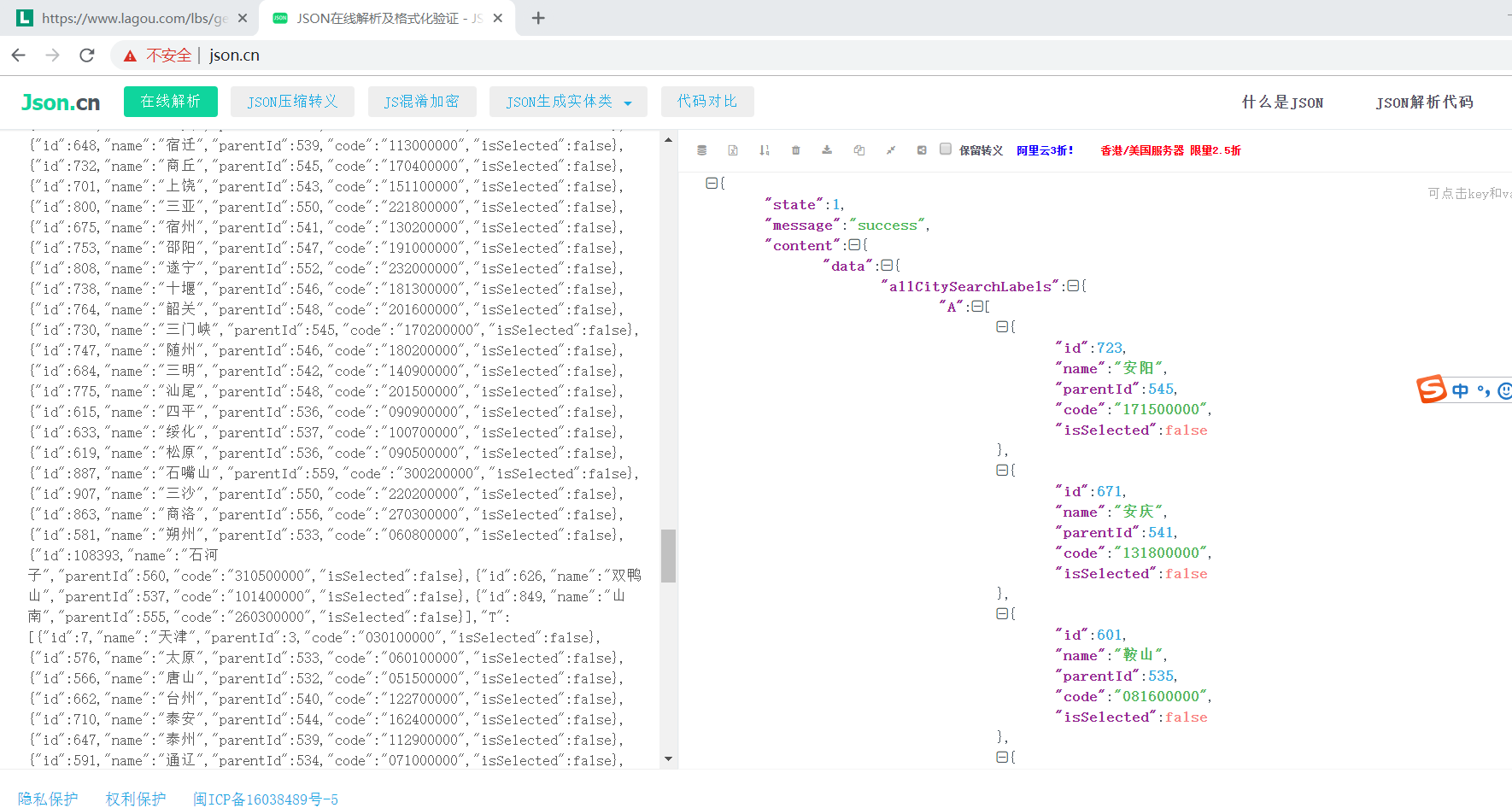Export JSON to Excel file icon
Screen dimensions: 1512x808
(x=732, y=149)
